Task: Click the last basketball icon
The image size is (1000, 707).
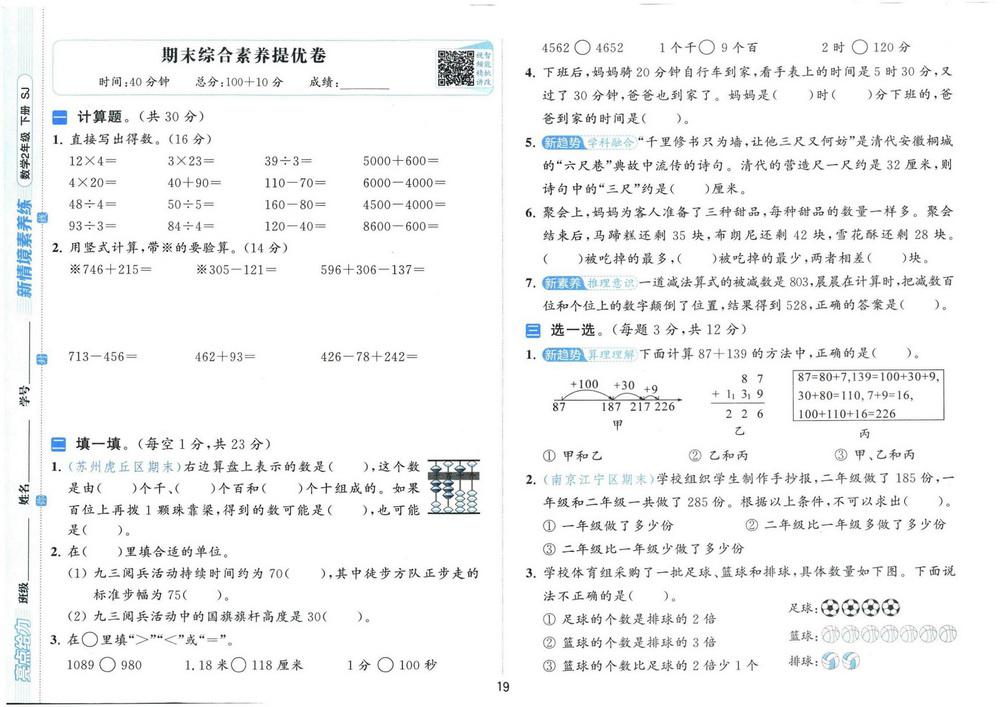Action: tap(948, 634)
